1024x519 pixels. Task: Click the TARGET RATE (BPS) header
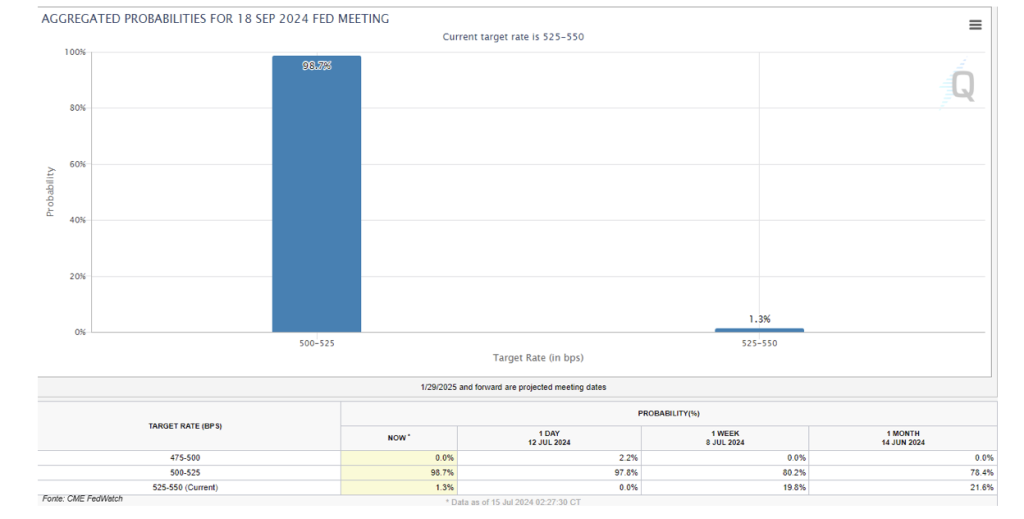[185, 426]
